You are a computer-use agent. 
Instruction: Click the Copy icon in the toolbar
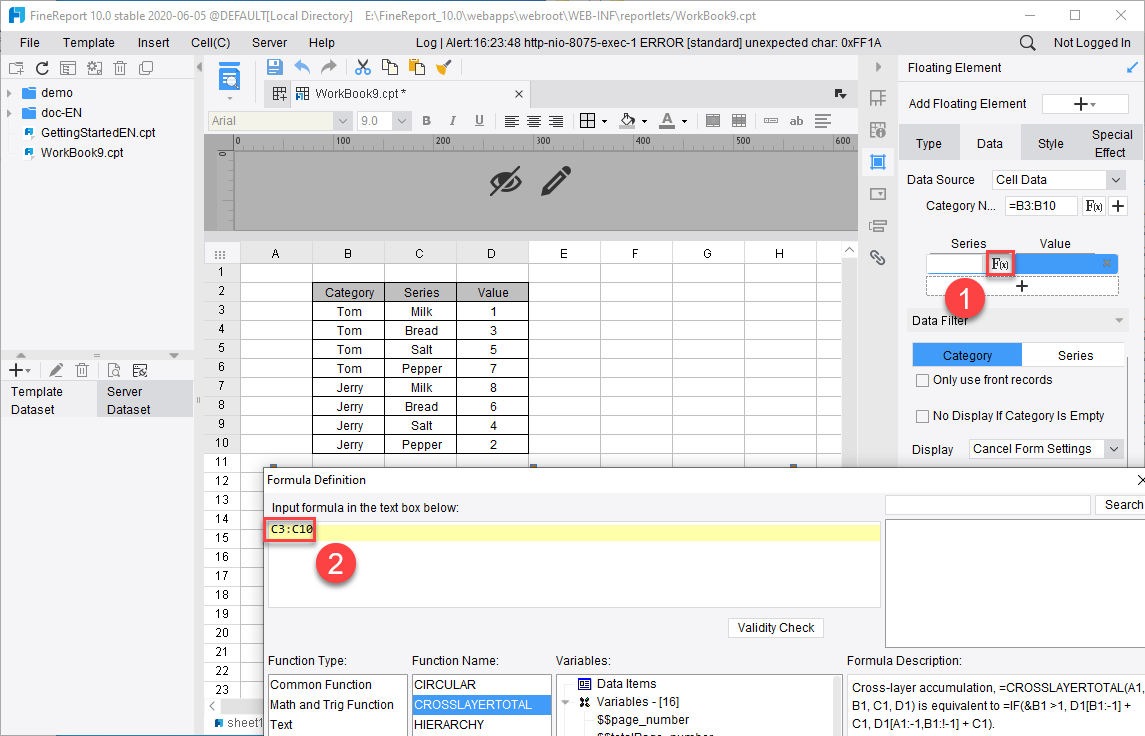point(390,67)
